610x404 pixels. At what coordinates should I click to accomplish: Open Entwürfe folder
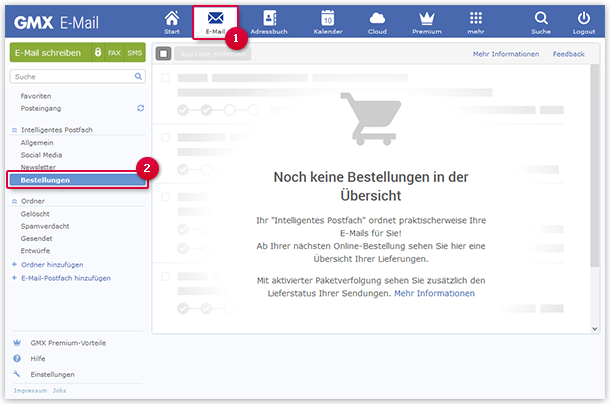coord(35,251)
